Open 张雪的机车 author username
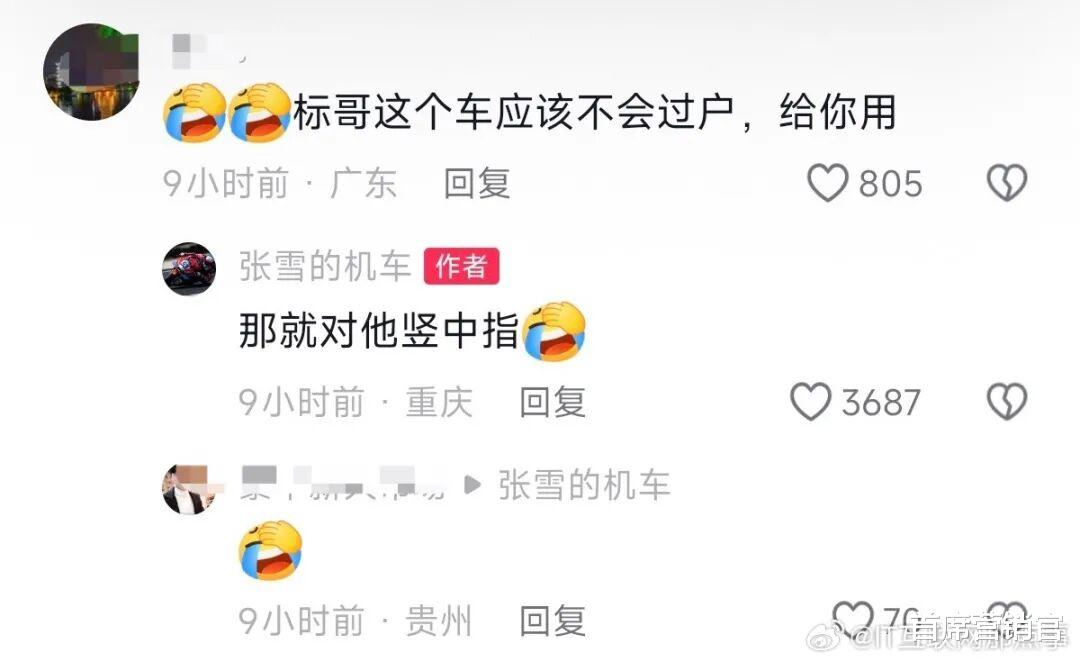The width and height of the screenshot is (1080, 662). pyautogui.click(x=324, y=266)
